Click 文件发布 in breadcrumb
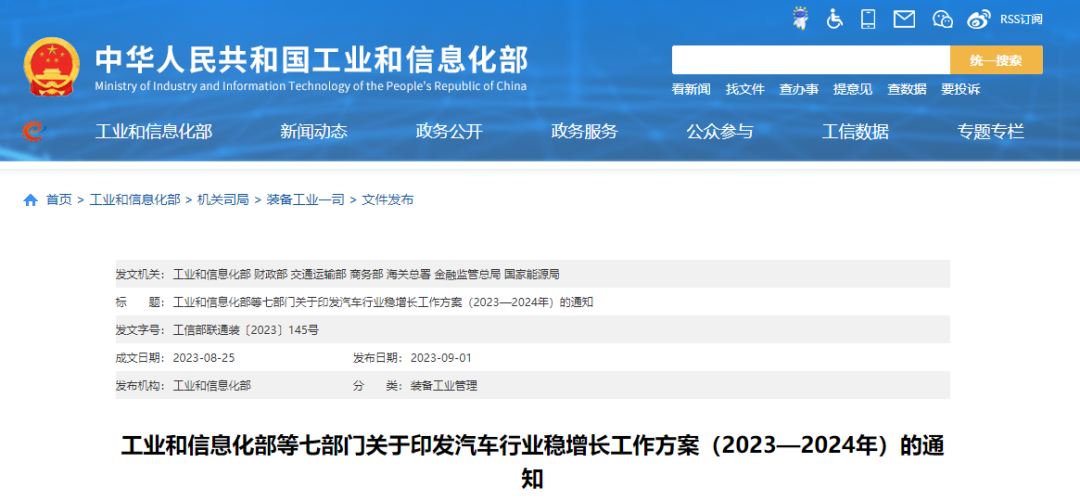 coord(388,200)
